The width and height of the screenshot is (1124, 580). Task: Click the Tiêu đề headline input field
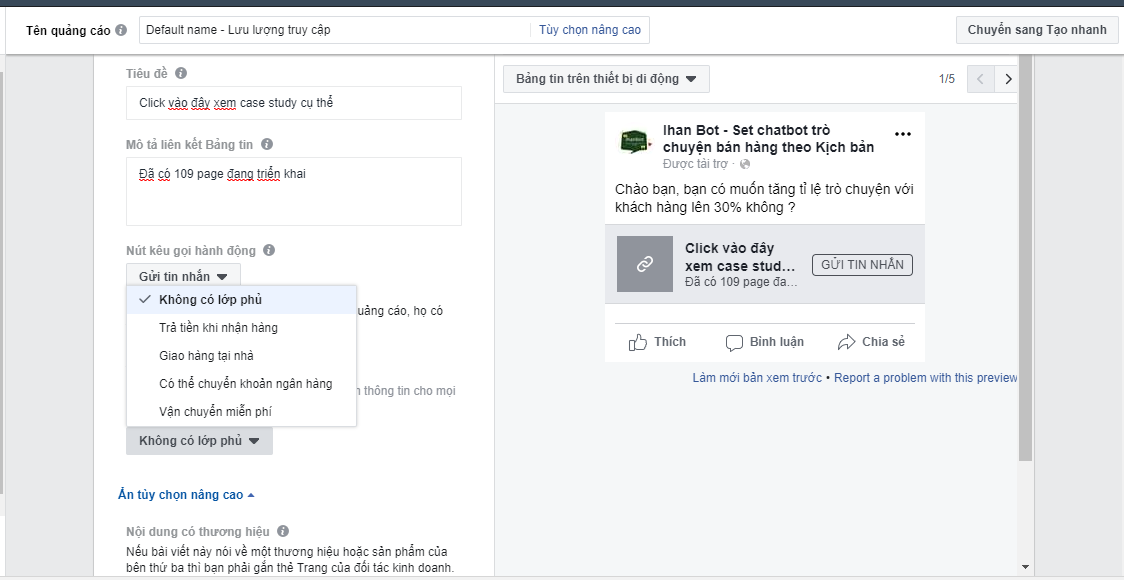click(294, 103)
